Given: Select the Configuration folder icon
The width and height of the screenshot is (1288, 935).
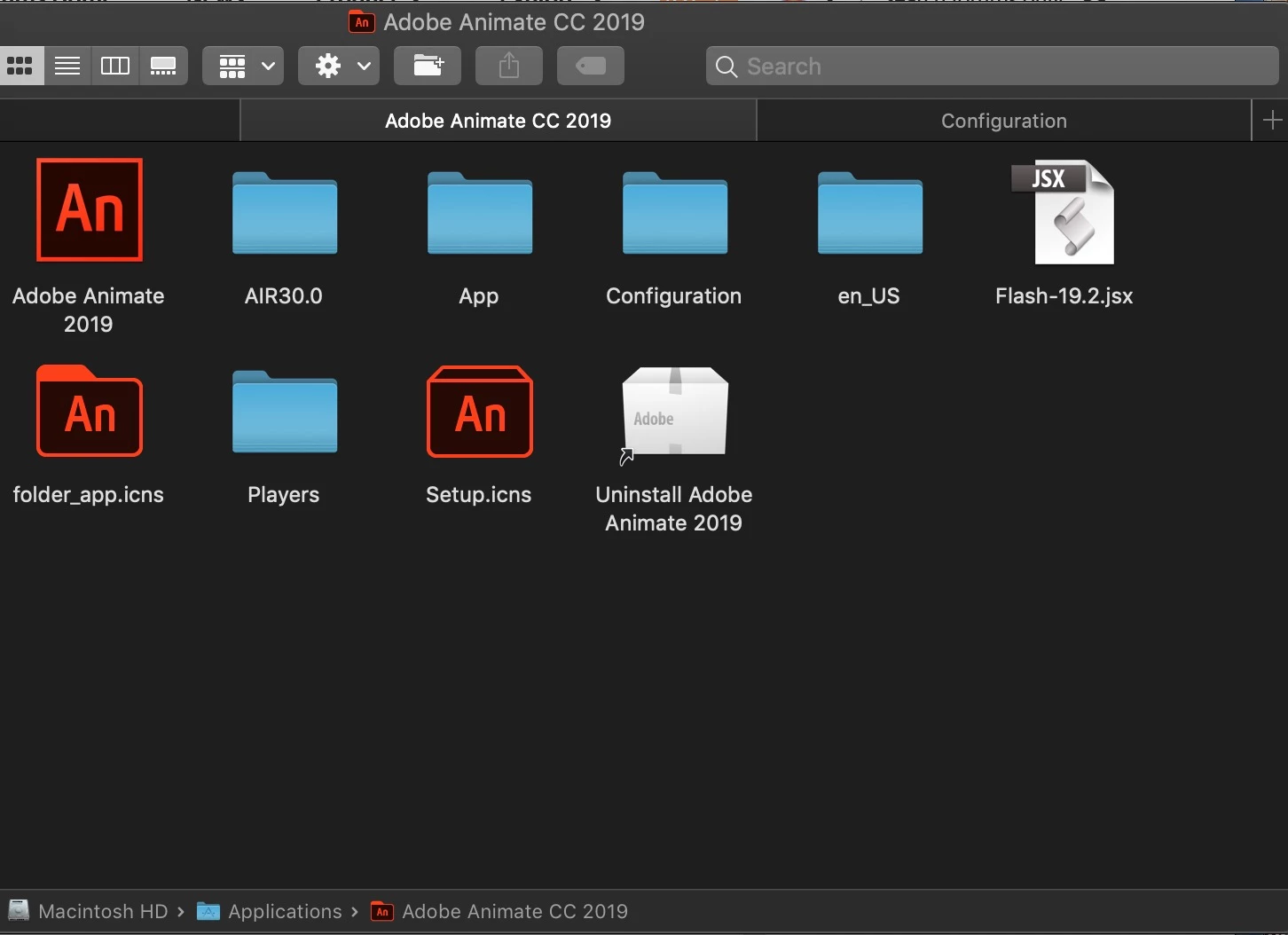Looking at the screenshot, I should click(x=675, y=213).
